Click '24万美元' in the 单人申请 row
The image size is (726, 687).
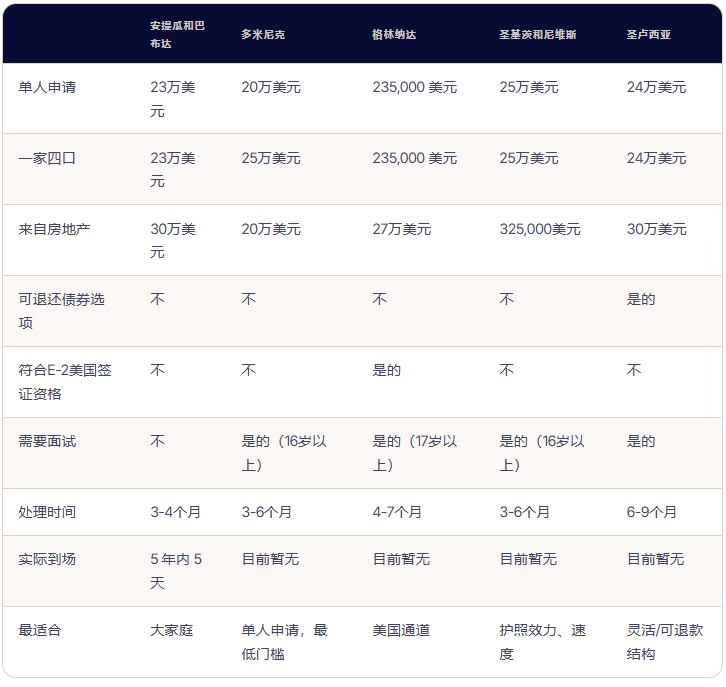pos(656,87)
